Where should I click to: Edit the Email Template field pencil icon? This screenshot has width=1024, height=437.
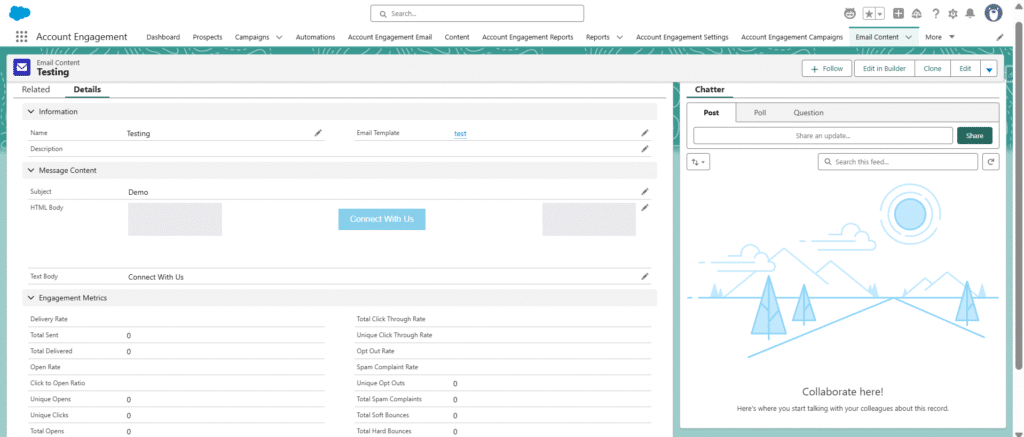pyautogui.click(x=645, y=133)
